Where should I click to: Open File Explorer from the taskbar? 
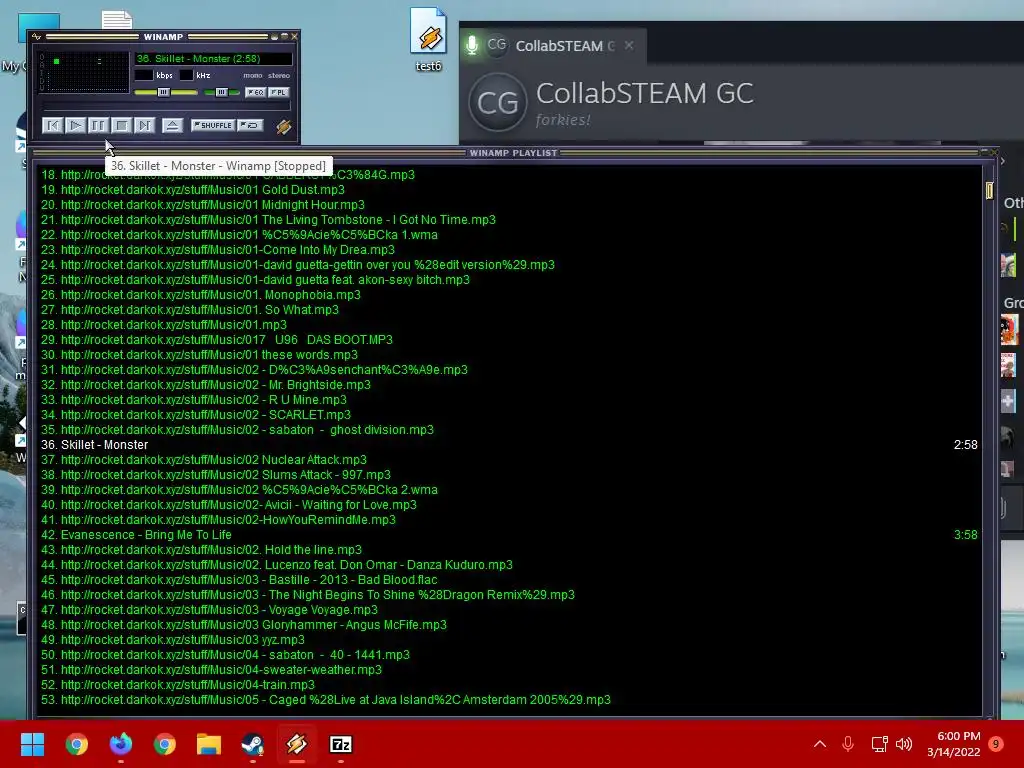click(x=209, y=744)
